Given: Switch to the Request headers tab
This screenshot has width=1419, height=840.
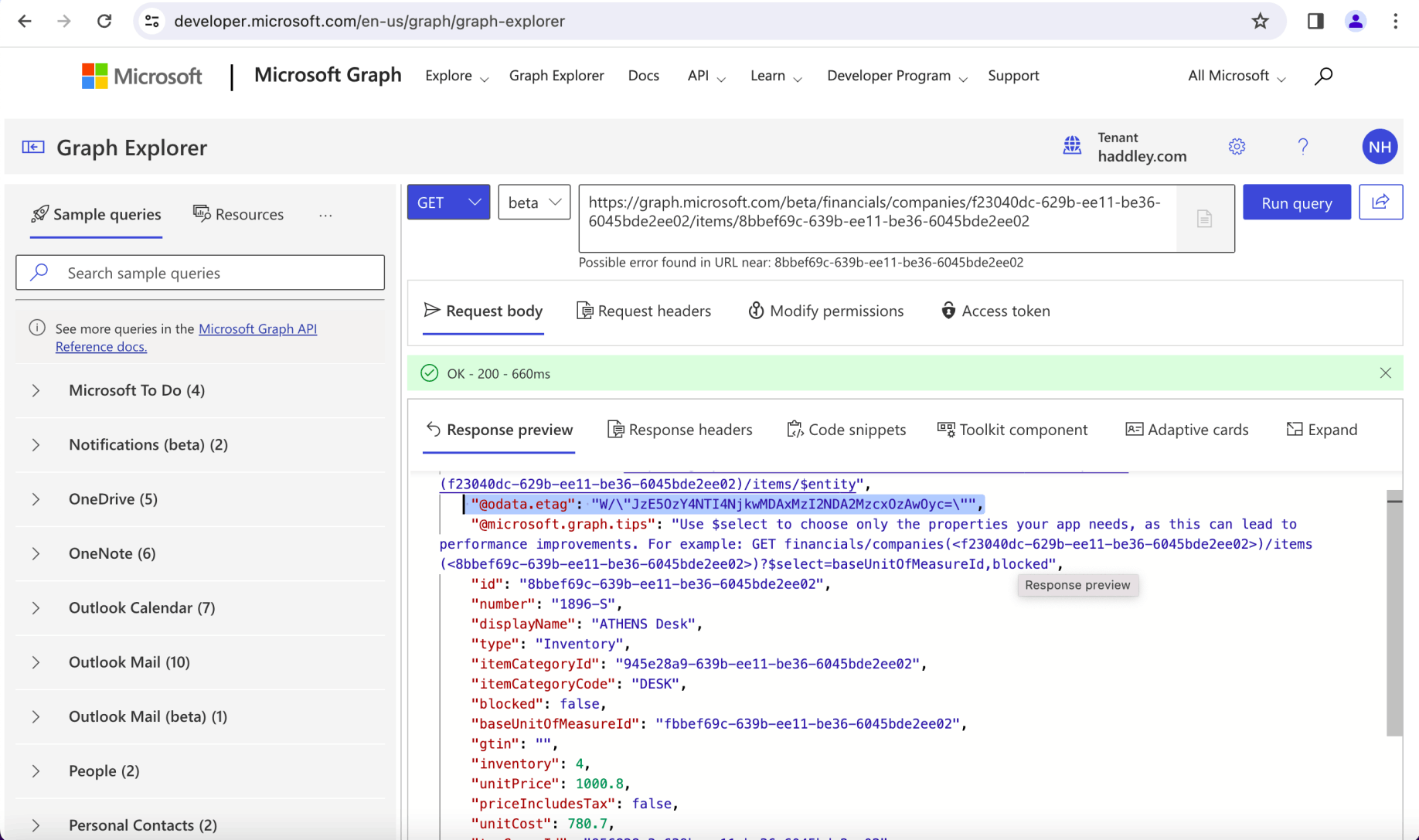Looking at the screenshot, I should coord(644,311).
